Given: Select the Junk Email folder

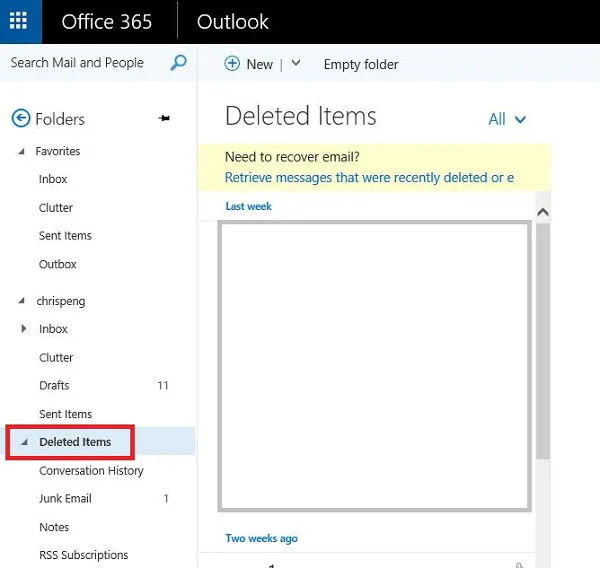Looking at the screenshot, I should point(65,498).
